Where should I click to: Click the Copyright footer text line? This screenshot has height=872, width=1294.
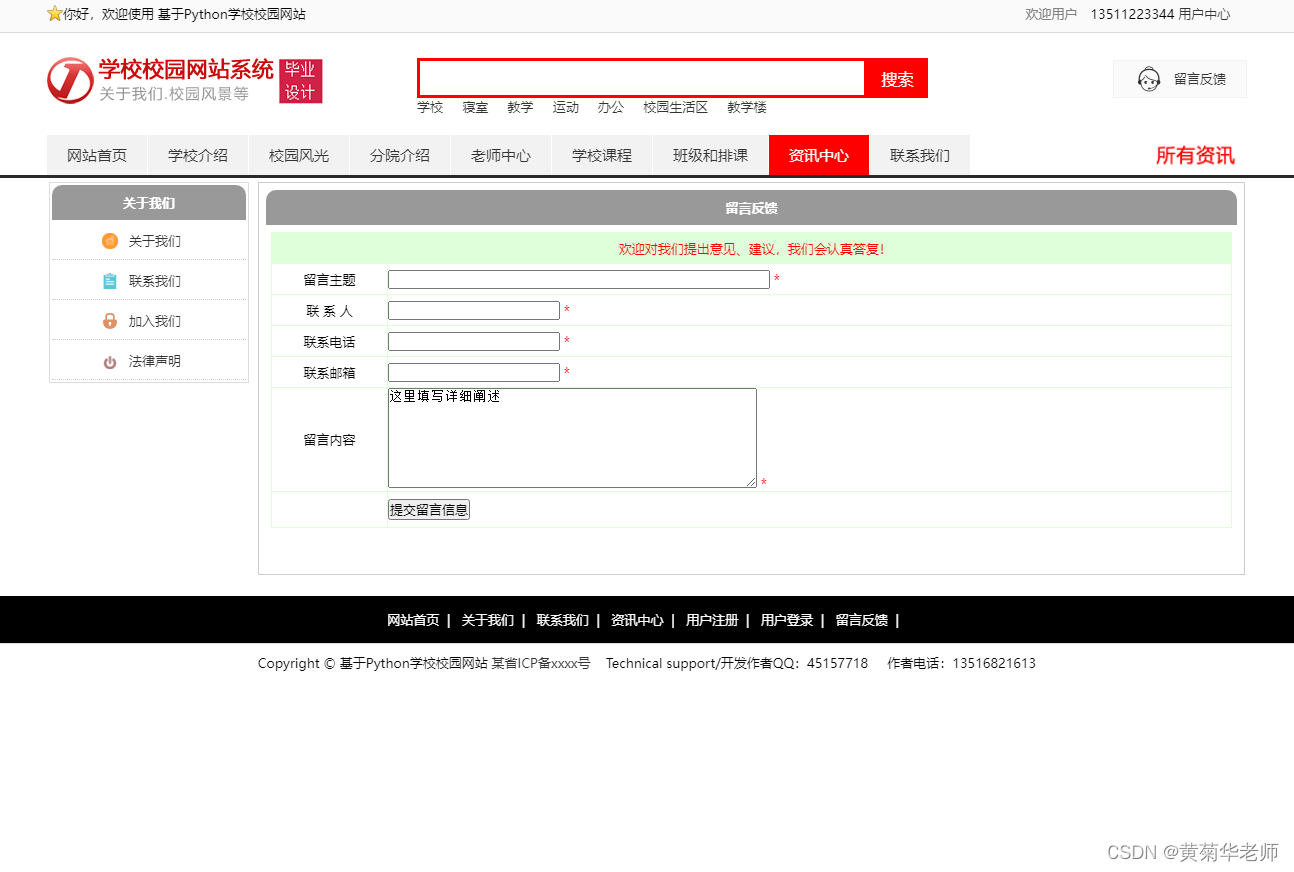coord(647,663)
